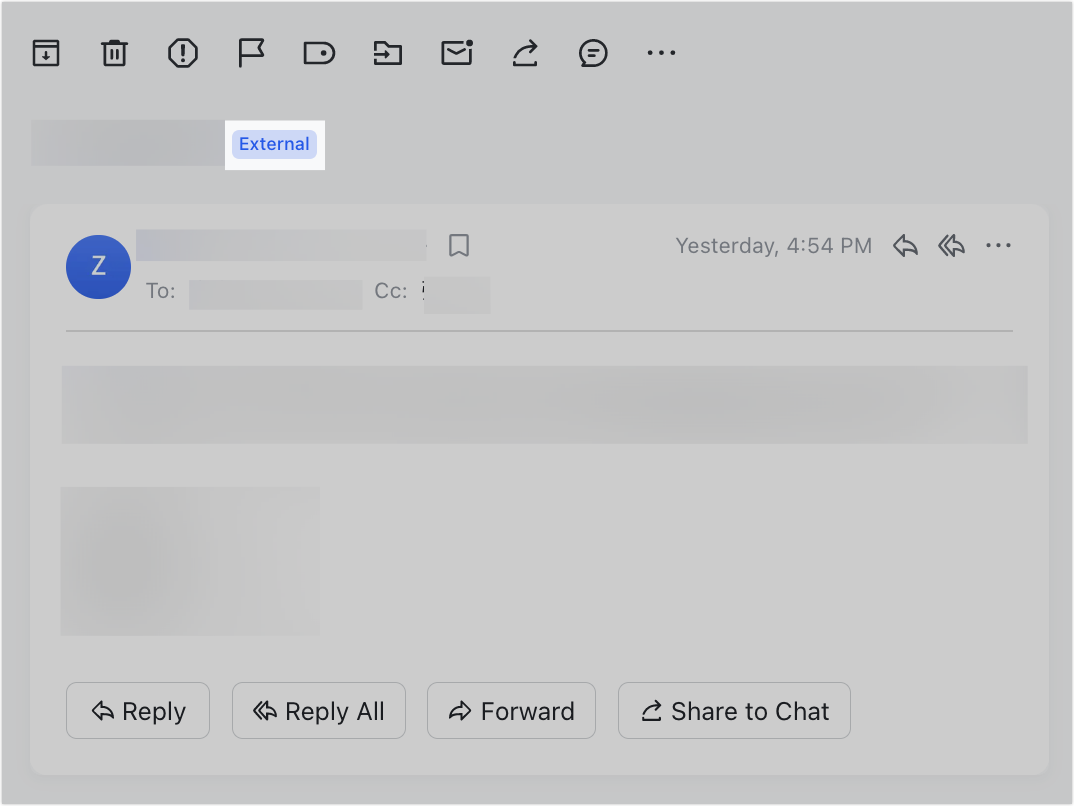This screenshot has width=1074, height=806.
Task: Apply a tag to the email
Action: tap(319, 53)
